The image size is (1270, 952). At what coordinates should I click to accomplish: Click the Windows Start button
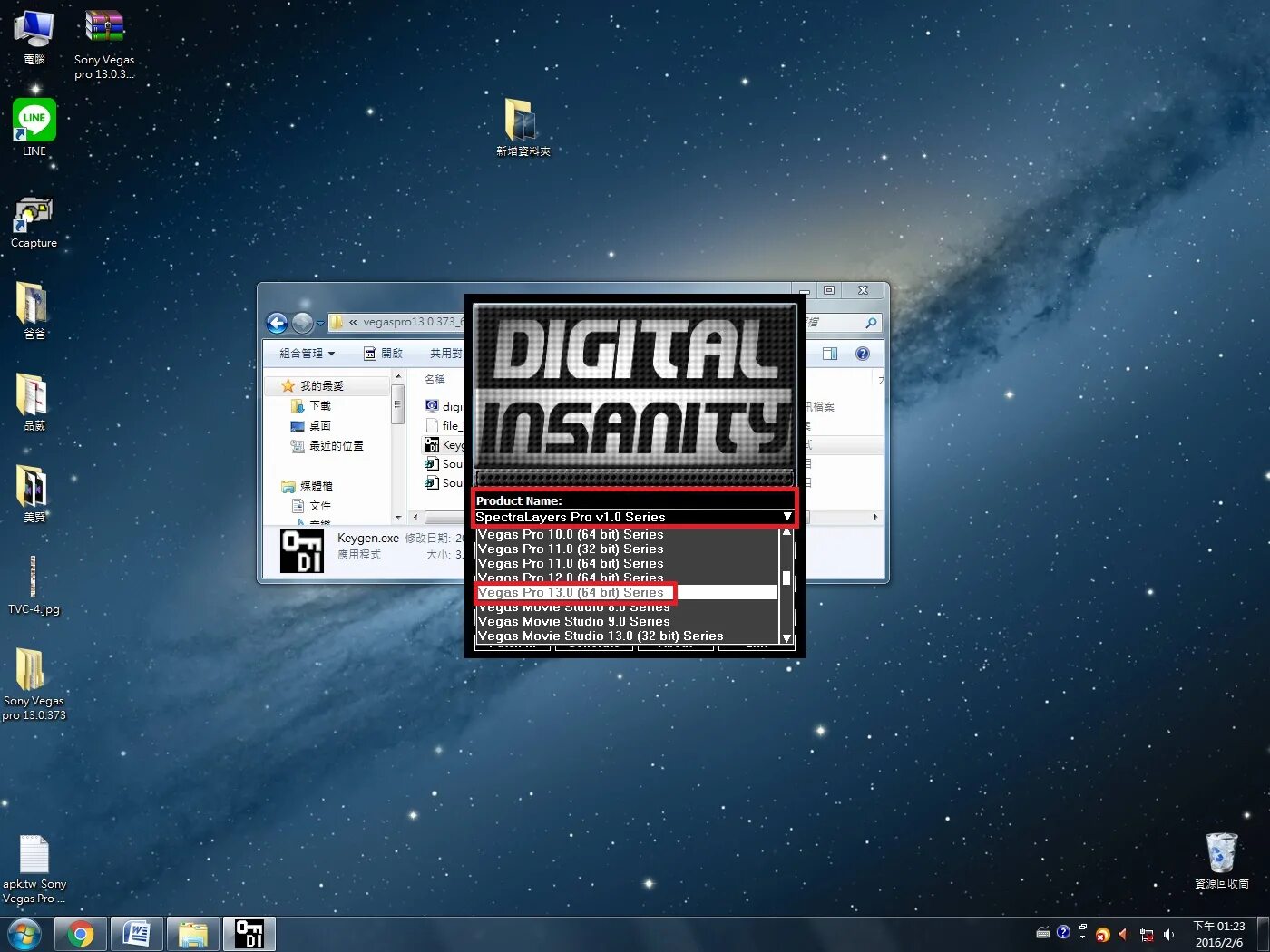(x=24, y=934)
